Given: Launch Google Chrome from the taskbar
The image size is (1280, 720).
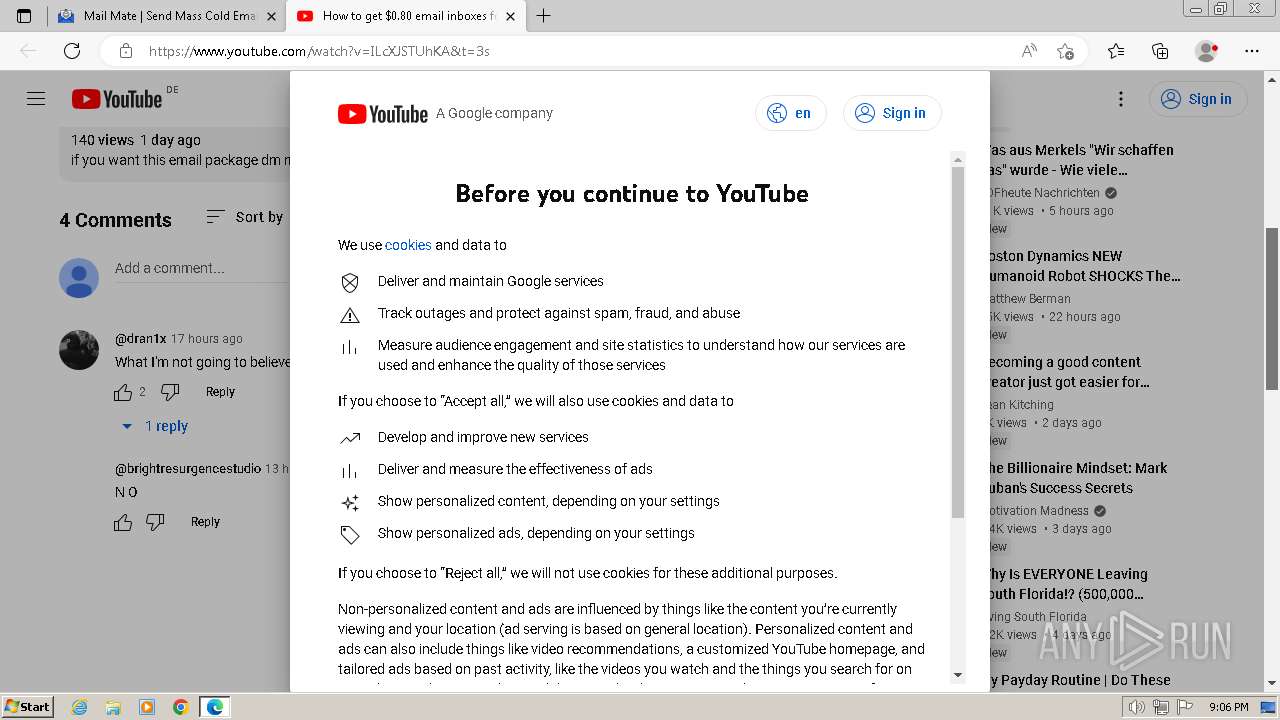Looking at the screenshot, I should click(181, 707).
